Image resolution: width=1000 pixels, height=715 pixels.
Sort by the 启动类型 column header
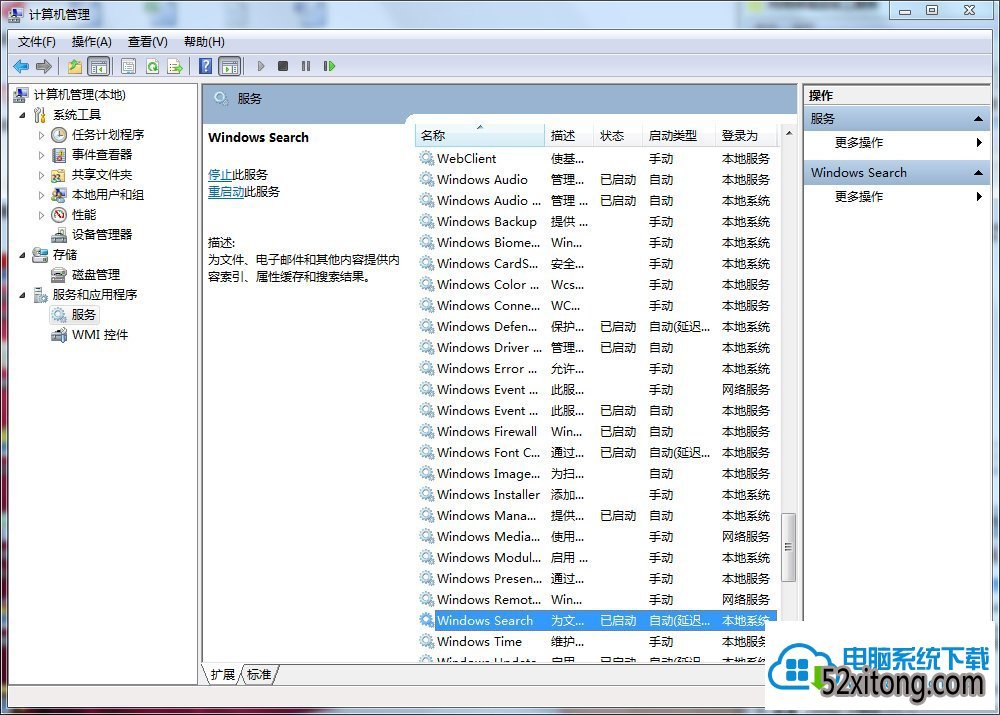click(678, 136)
